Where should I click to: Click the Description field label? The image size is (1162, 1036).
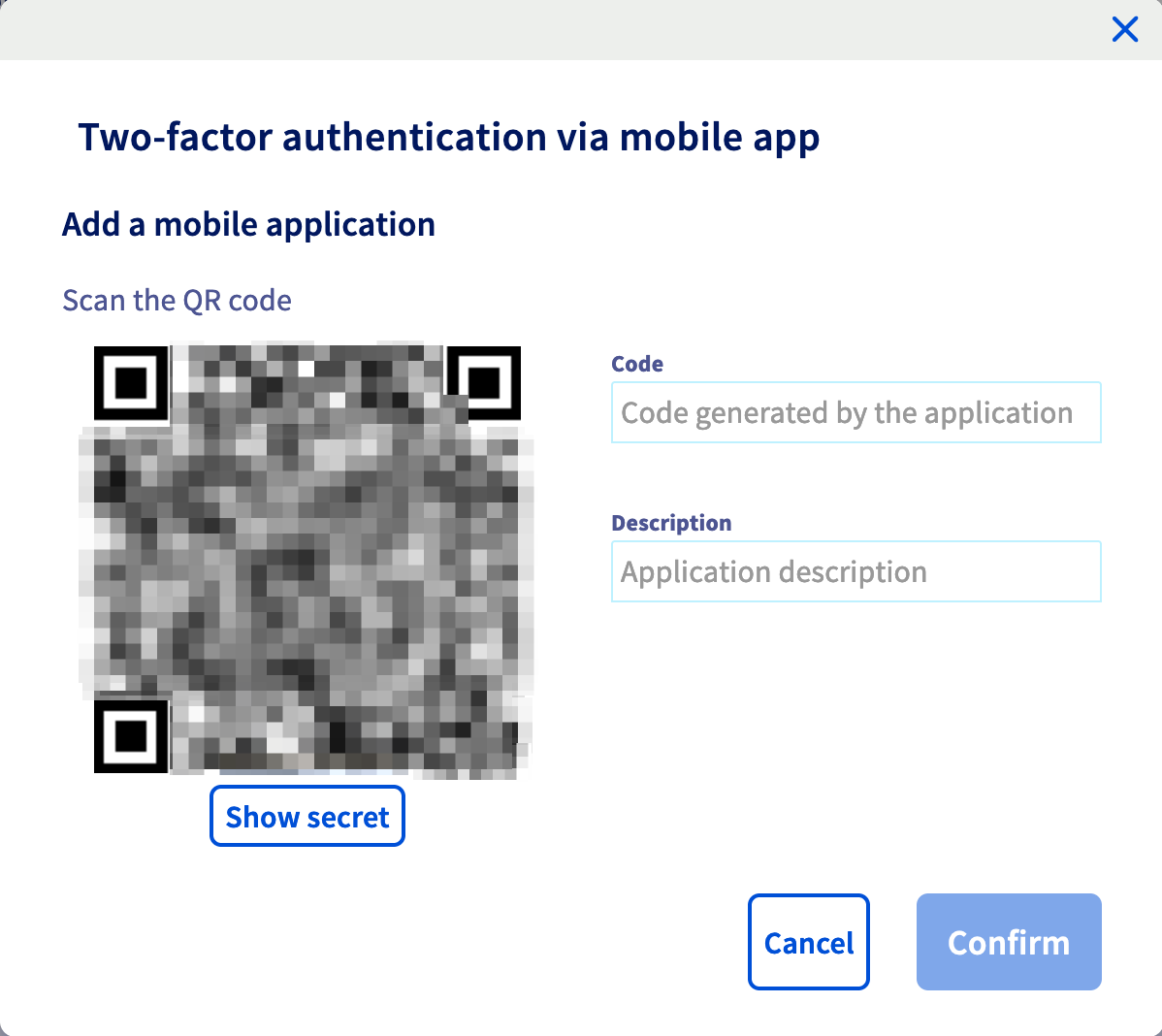(x=671, y=522)
